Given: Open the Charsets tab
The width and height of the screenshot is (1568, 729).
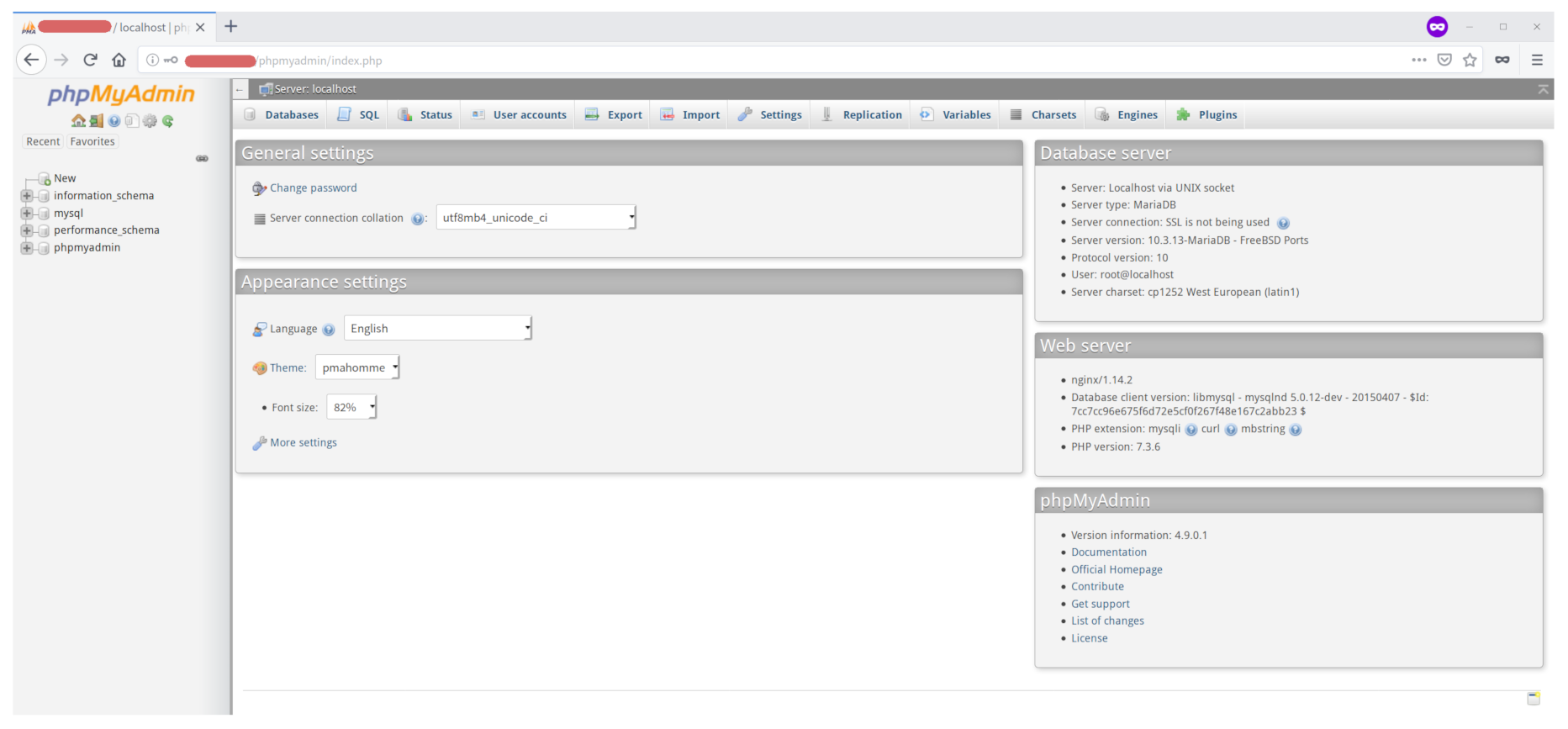Looking at the screenshot, I should [x=1043, y=115].
